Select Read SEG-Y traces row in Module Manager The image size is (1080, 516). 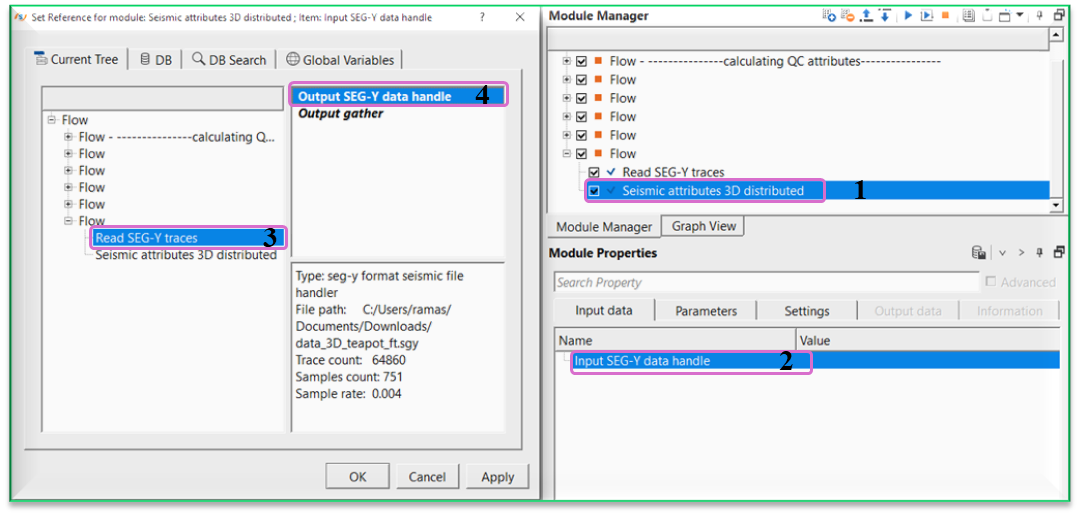coord(673,172)
